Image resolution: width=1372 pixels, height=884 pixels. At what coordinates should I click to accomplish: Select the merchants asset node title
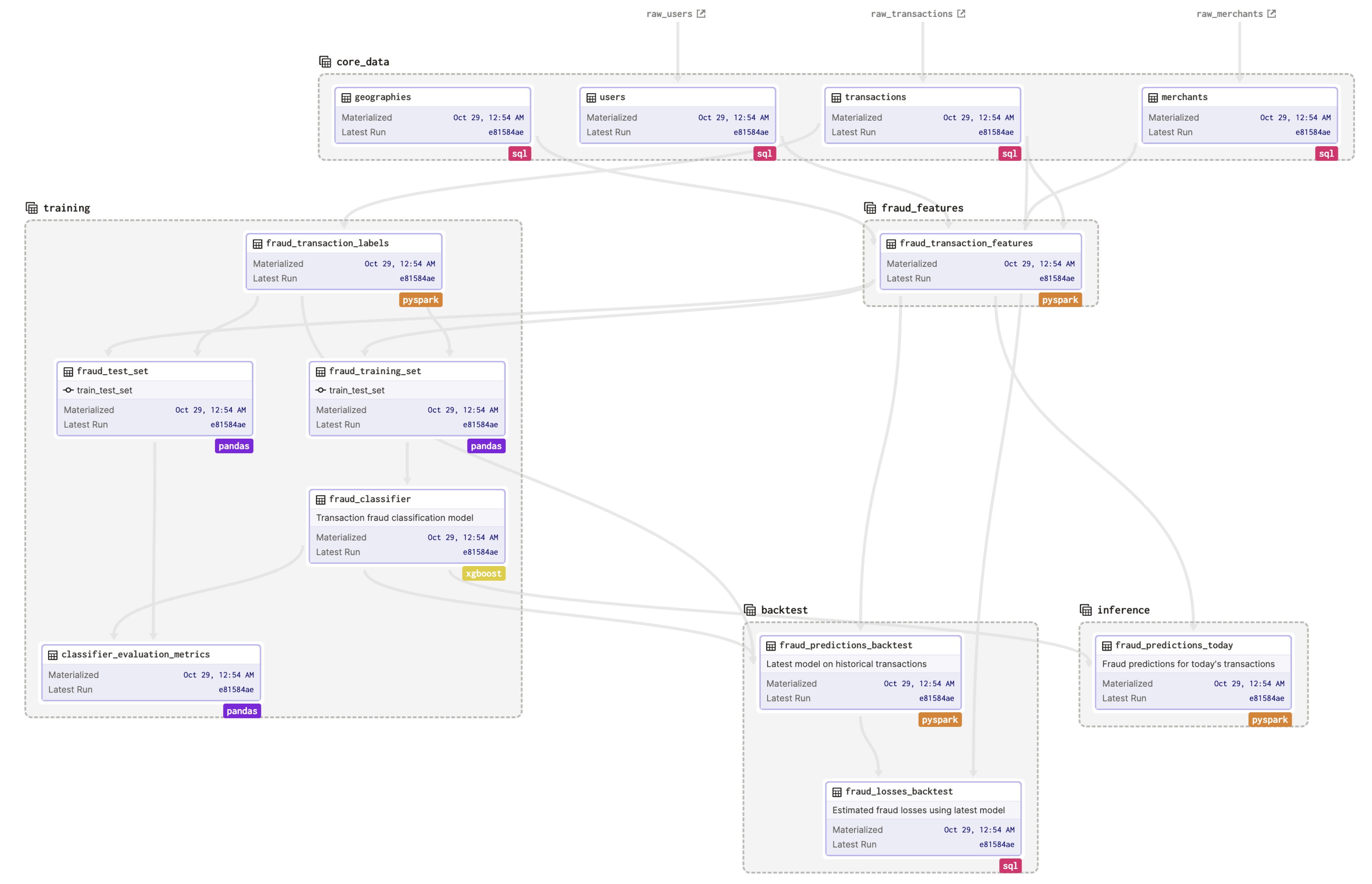coord(1185,97)
